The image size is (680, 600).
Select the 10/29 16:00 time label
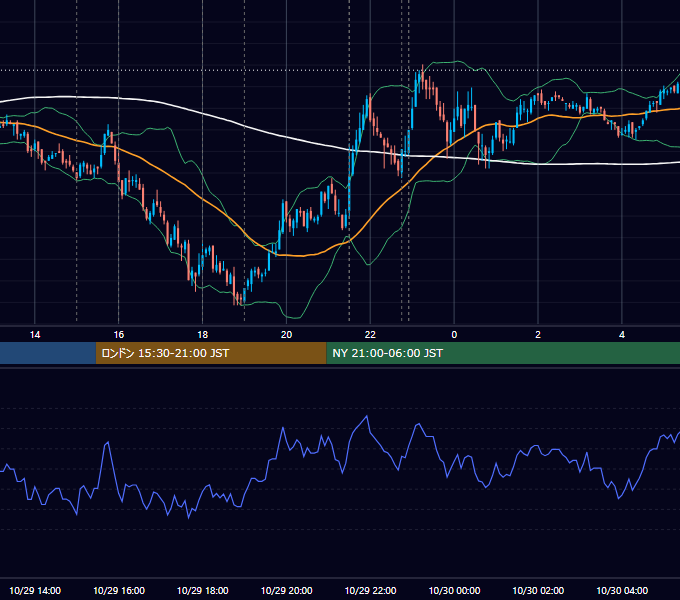coord(119,590)
